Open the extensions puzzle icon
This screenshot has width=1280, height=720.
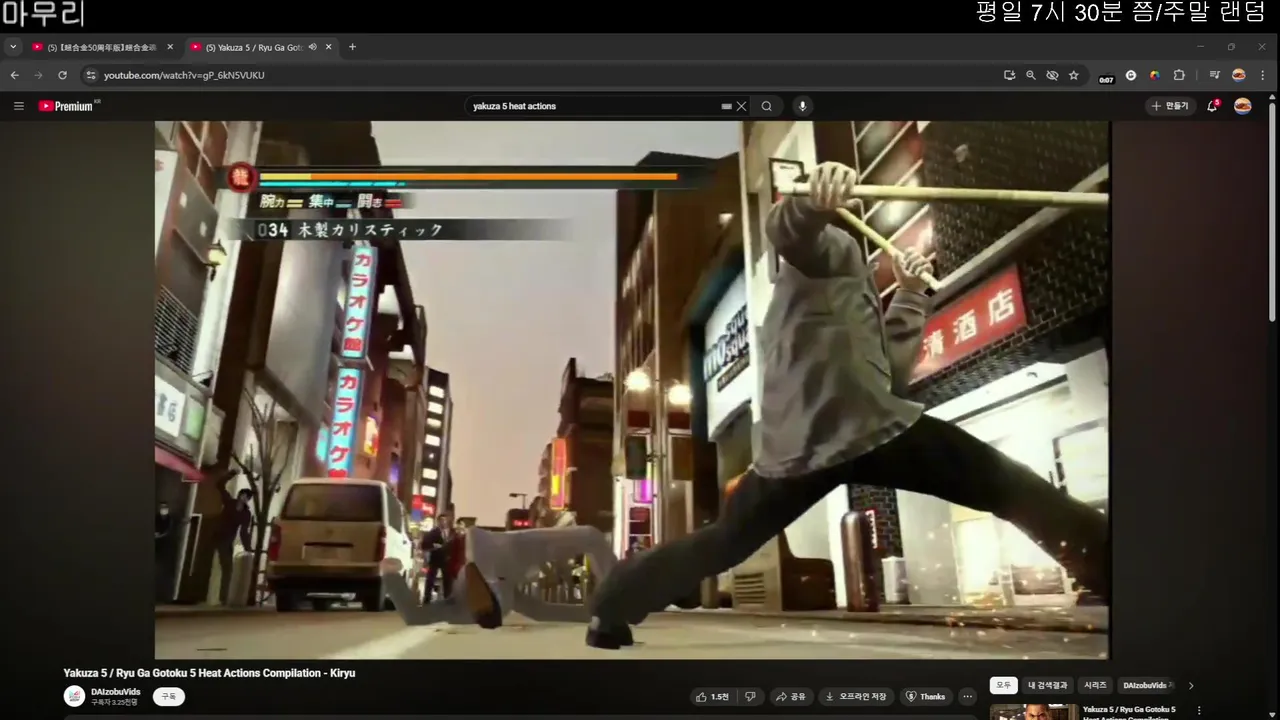[1179, 75]
